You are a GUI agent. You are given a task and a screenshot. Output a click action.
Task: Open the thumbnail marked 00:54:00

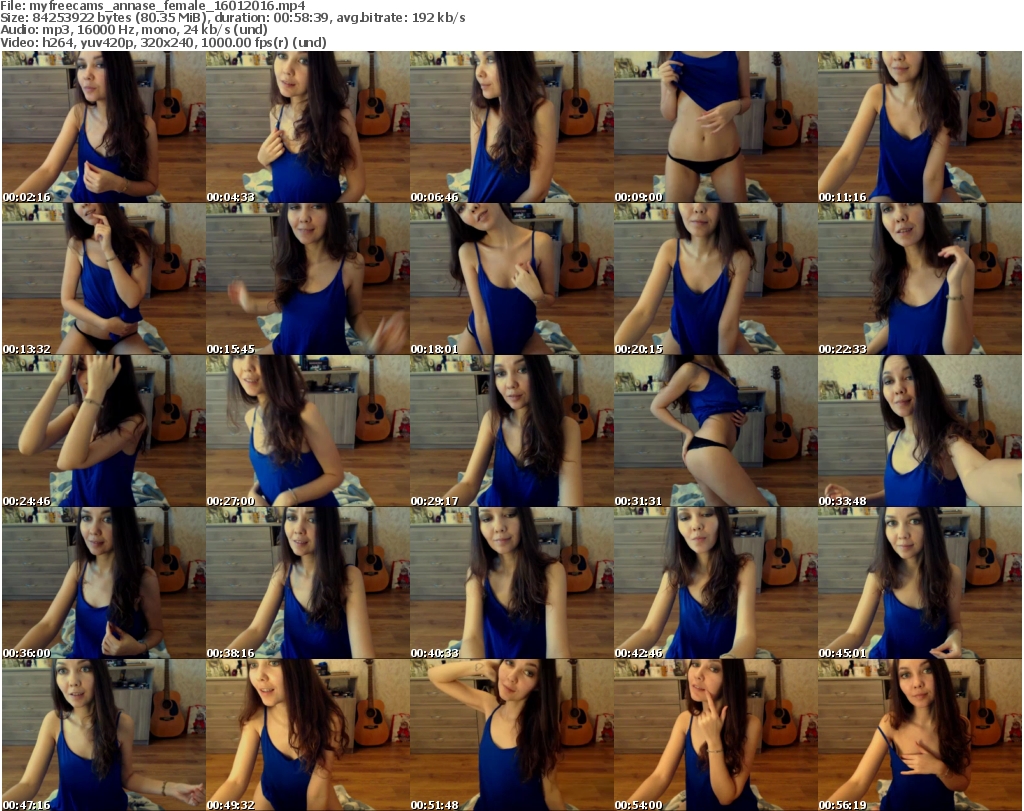[x=716, y=735]
